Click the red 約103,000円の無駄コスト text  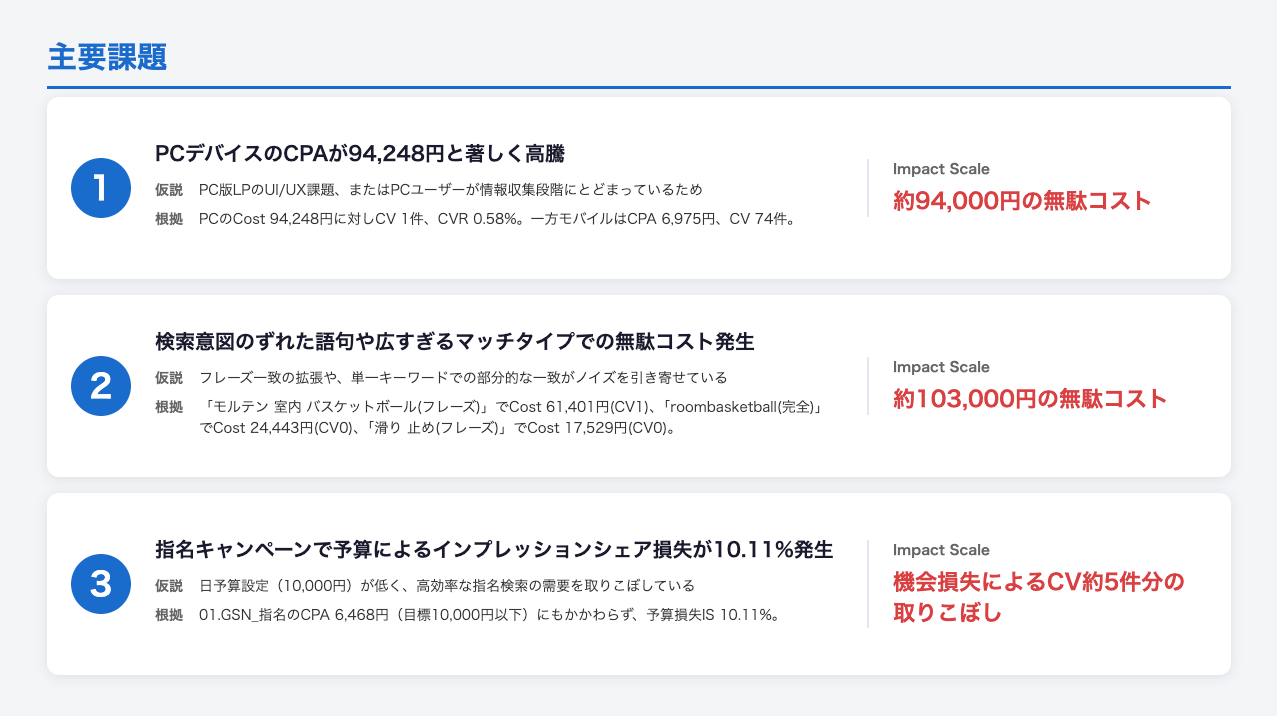(1030, 399)
